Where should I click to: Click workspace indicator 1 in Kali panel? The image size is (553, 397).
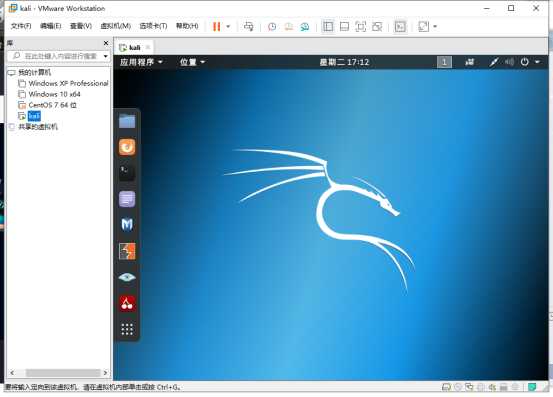point(444,62)
